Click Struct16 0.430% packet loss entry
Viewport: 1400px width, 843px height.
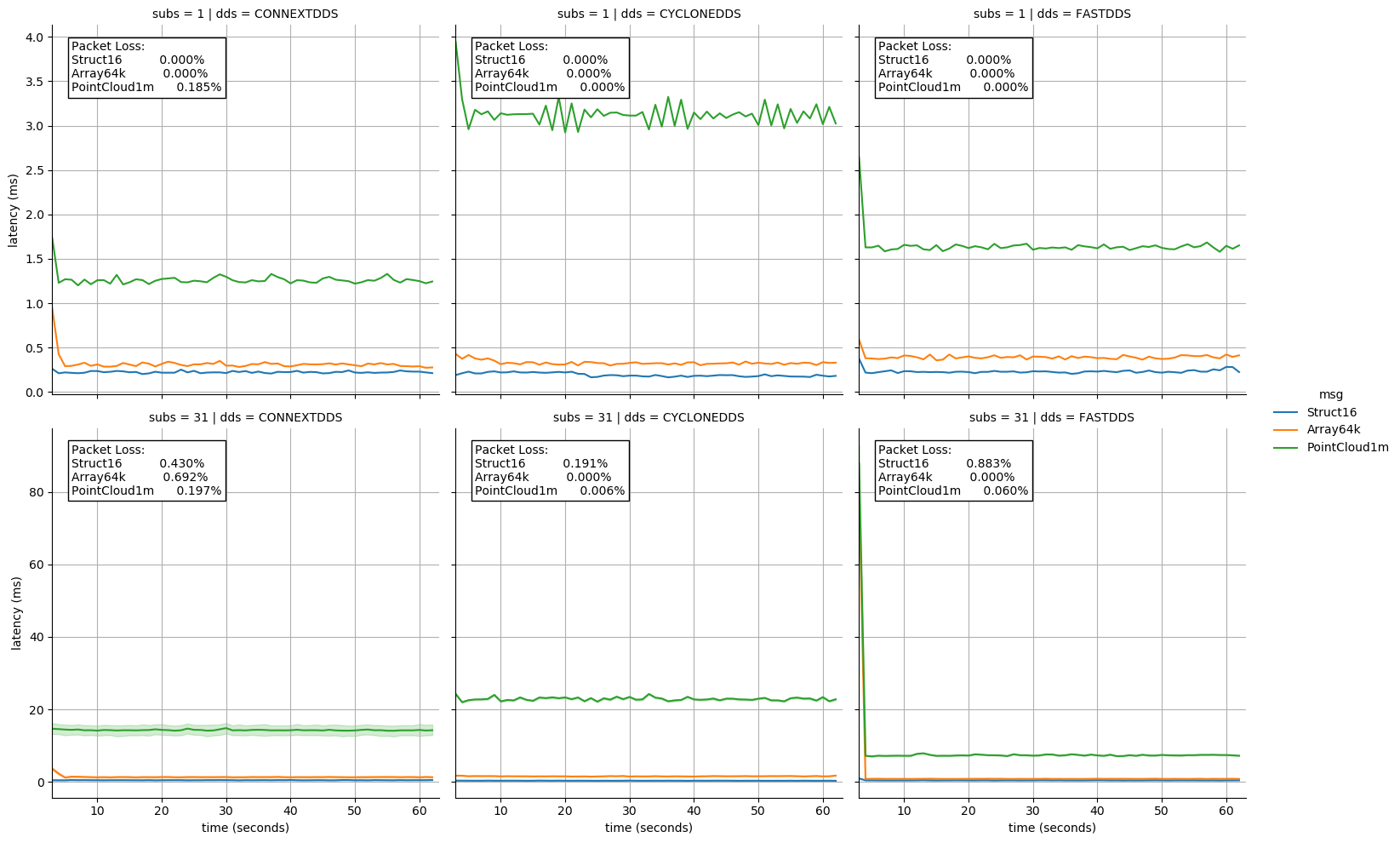click(138, 463)
